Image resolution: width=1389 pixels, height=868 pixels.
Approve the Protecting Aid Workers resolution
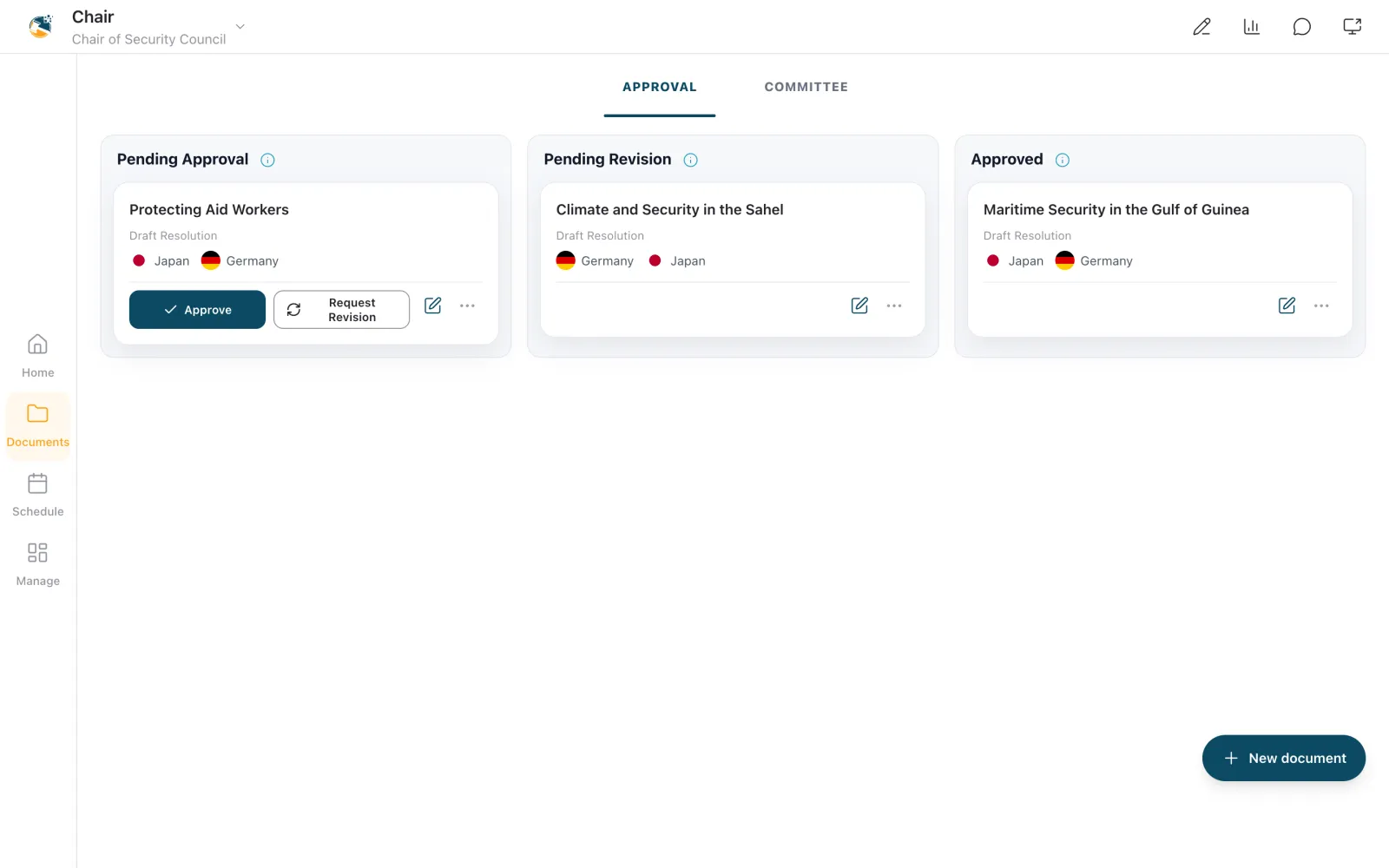pyautogui.click(x=197, y=310)
